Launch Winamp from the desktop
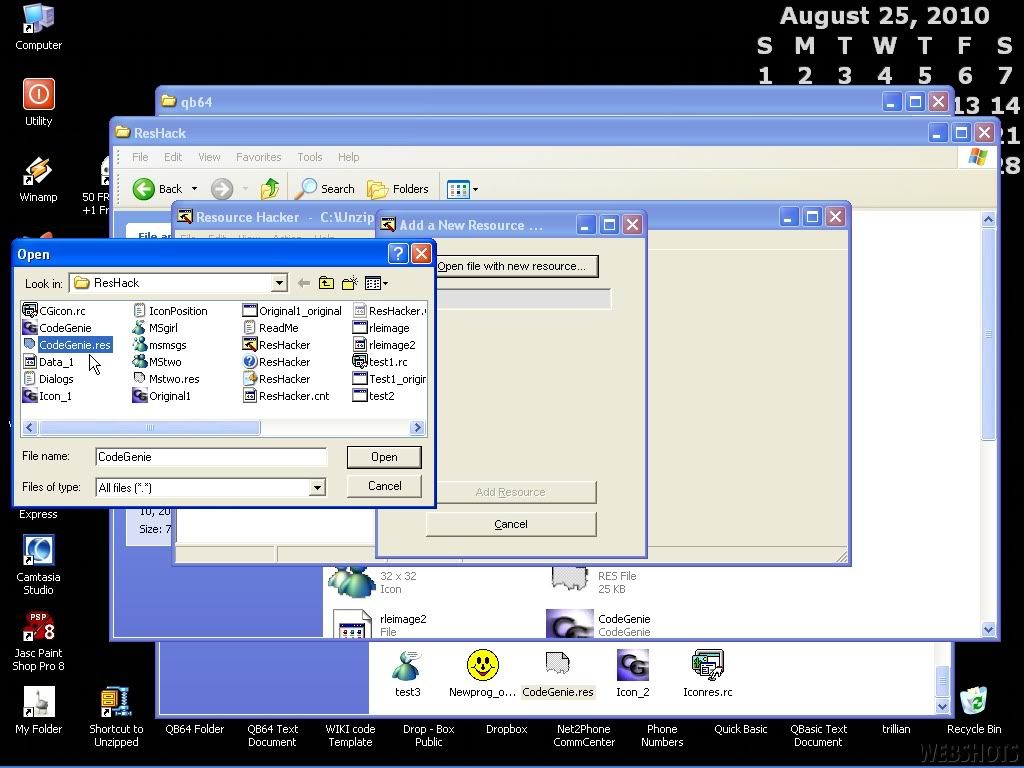1024x768 pixels. click(x=38, y=178)
